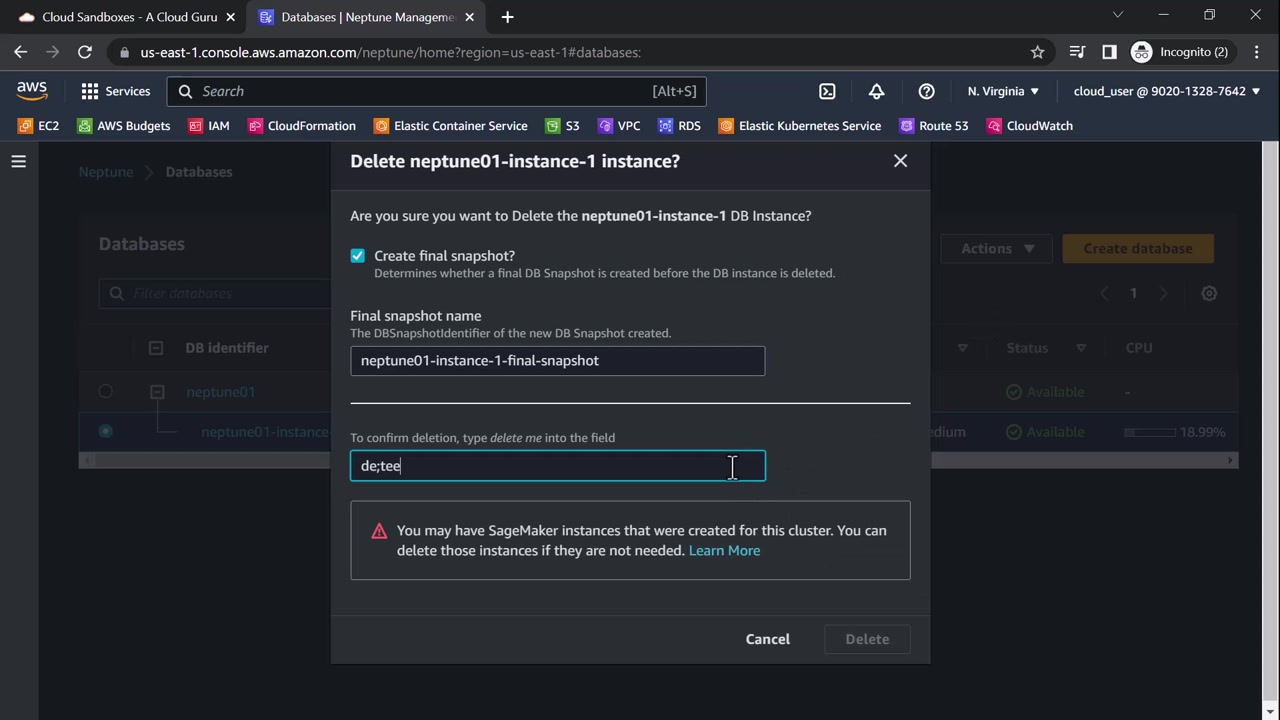Viewport: 1280px width, 720px height.
Task: Focus the AWS console search box
Action: [437, 91]
